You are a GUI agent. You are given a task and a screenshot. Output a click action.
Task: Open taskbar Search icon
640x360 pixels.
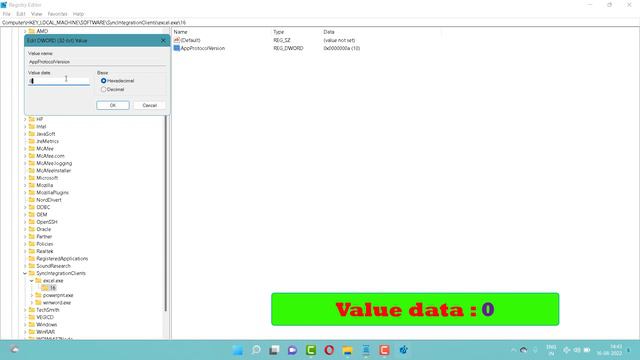(x=256, y=350)
